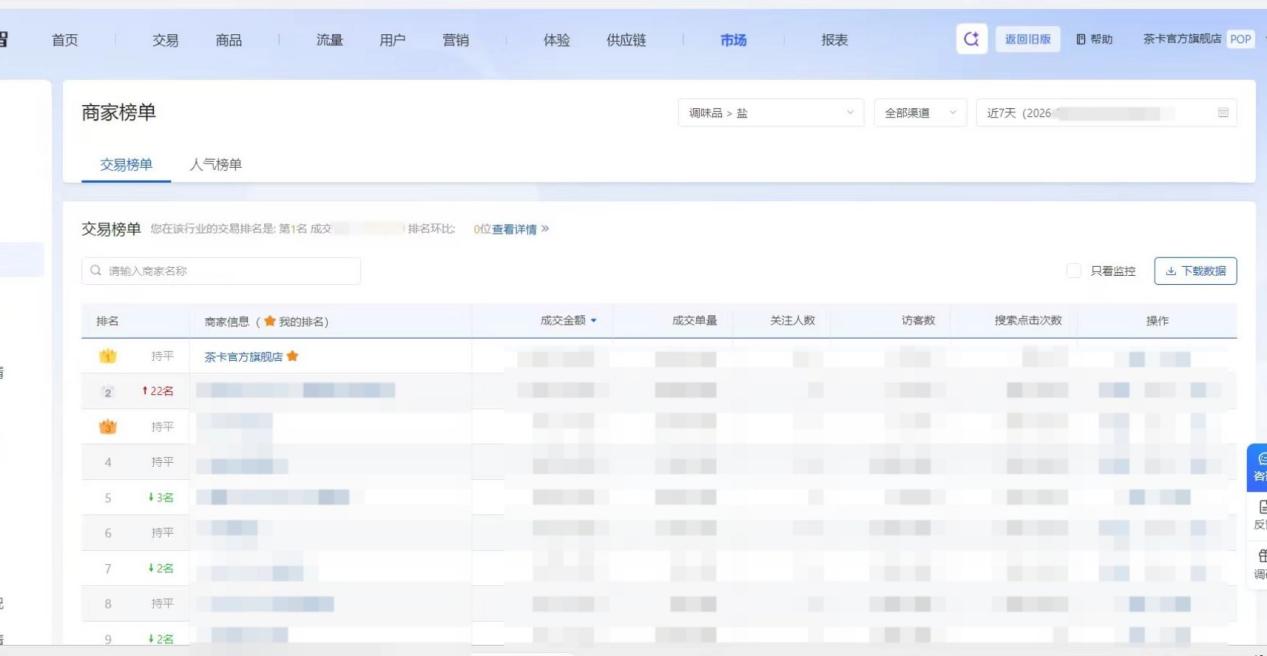Open the 供应链 navigation menu

pos(626,40)
